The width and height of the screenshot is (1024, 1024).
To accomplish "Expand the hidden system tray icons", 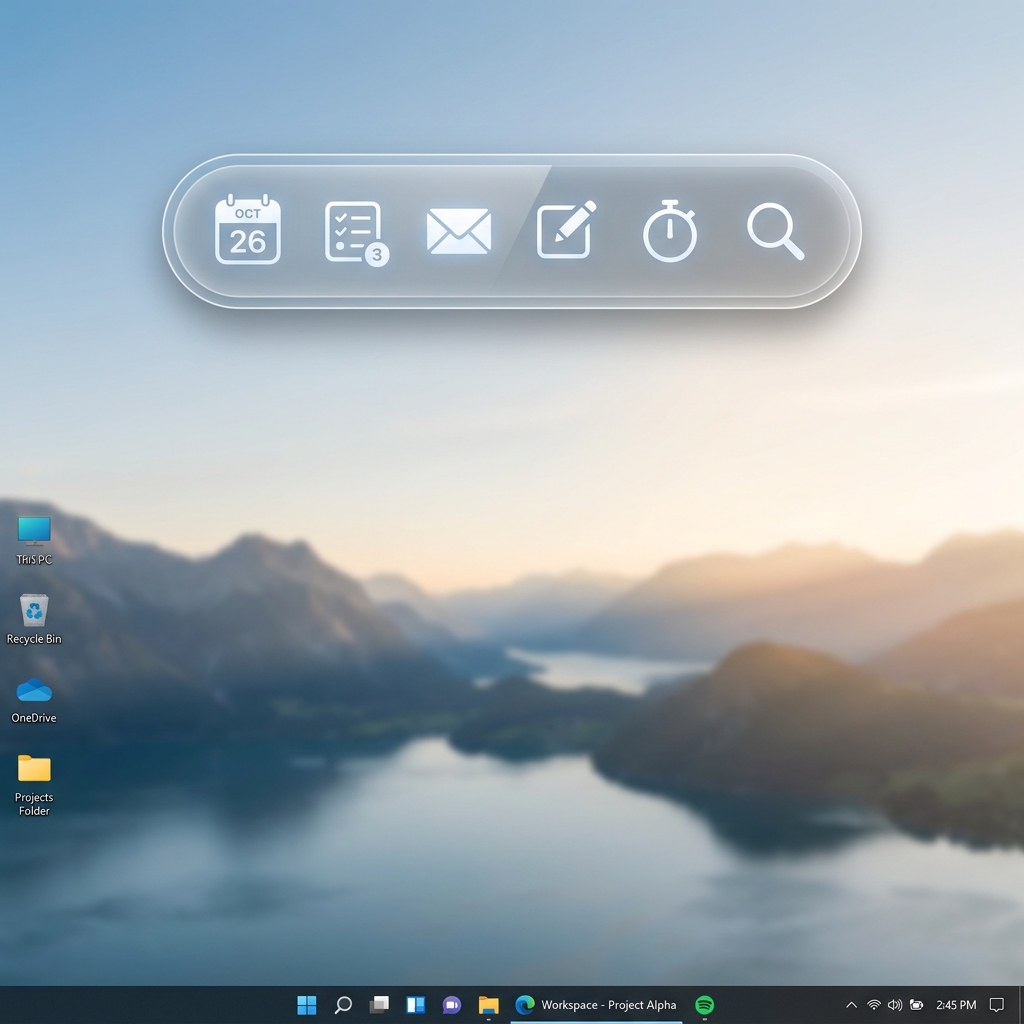I will pyautogui.click(x=851, y=1005).
